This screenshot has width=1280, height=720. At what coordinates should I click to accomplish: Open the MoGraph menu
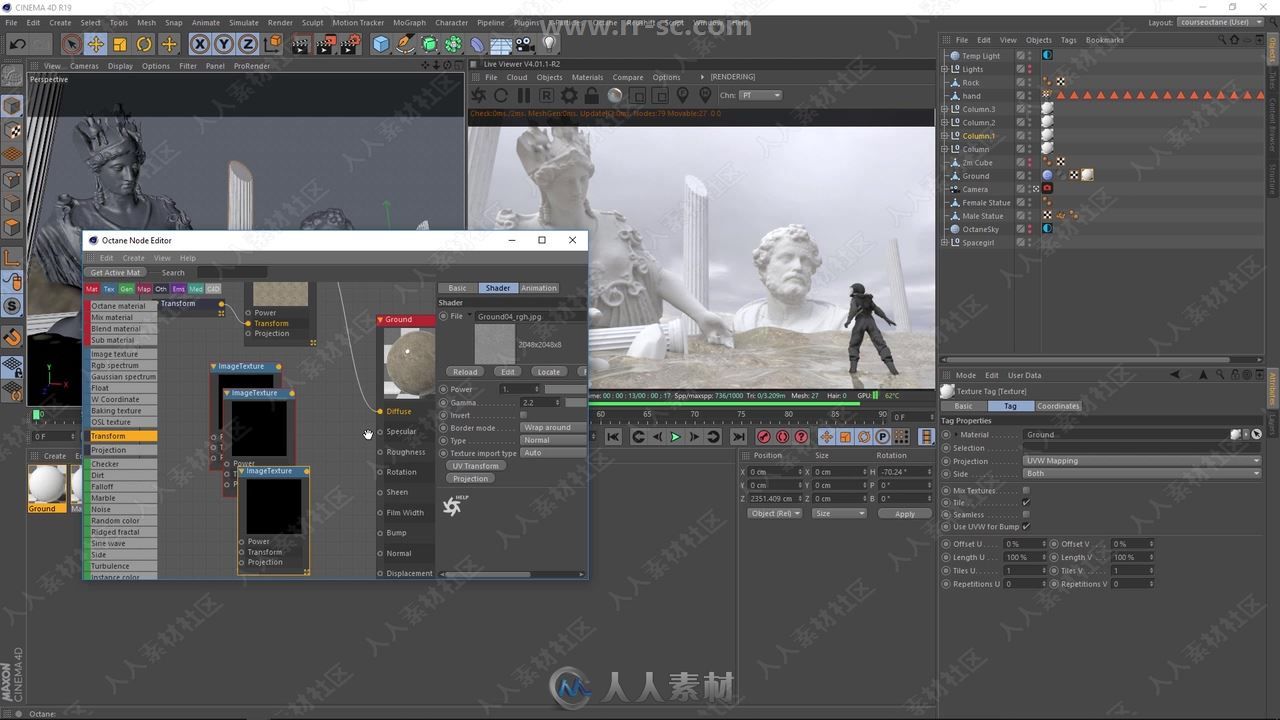click(408, 22)
